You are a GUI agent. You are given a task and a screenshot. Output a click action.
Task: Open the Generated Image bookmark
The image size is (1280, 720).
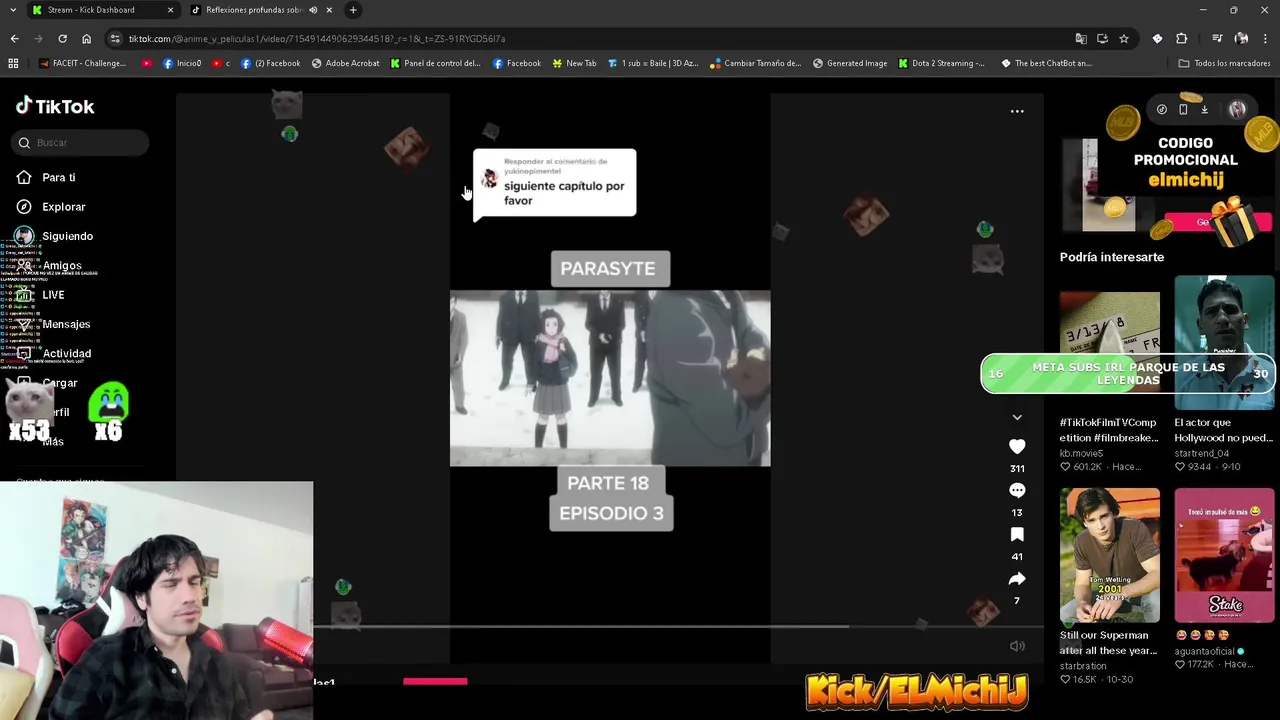(x=849, y=63)
